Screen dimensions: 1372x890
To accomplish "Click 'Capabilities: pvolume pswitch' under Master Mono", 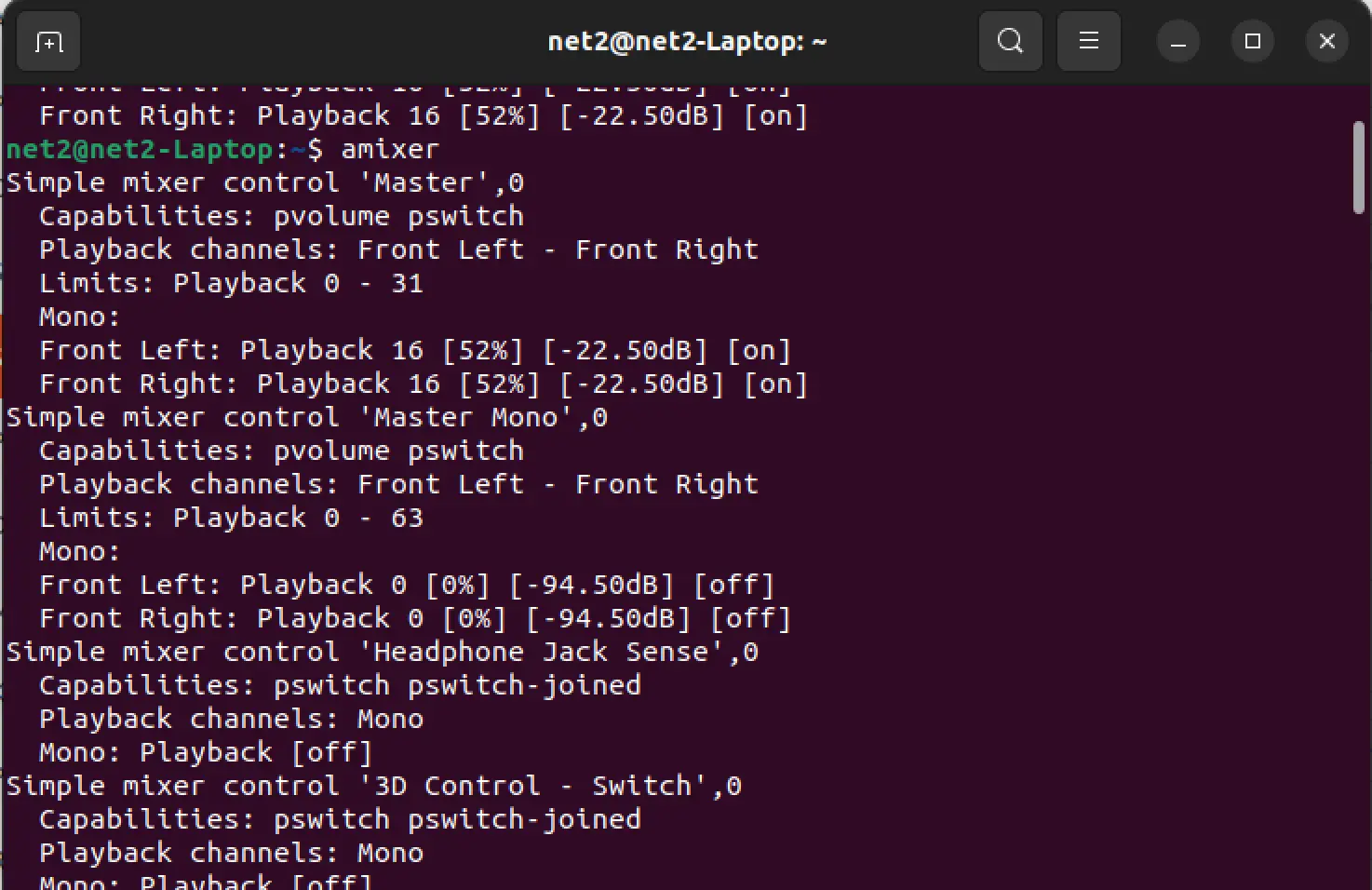I will (281, 451).
